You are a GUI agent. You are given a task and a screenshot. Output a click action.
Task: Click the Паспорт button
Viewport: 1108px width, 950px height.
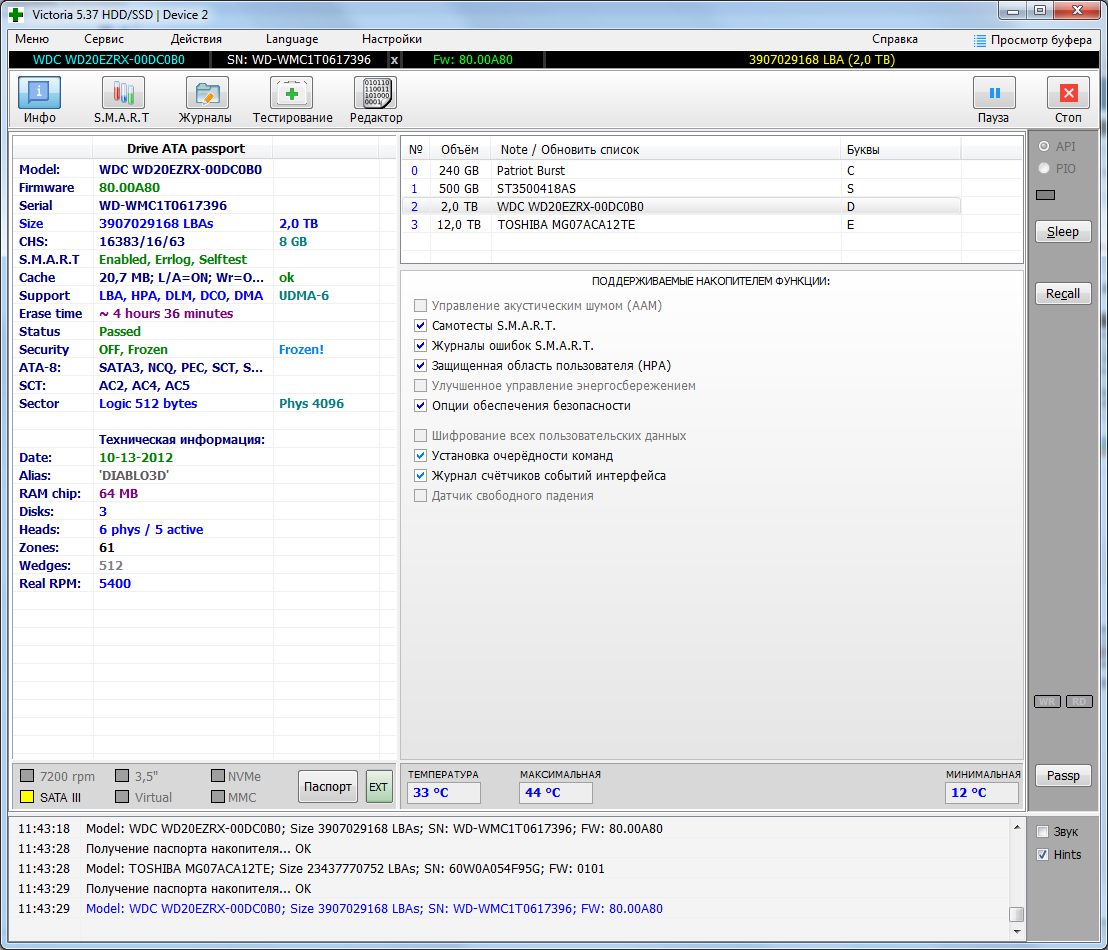pyautogui.click(x=327, y=787)
